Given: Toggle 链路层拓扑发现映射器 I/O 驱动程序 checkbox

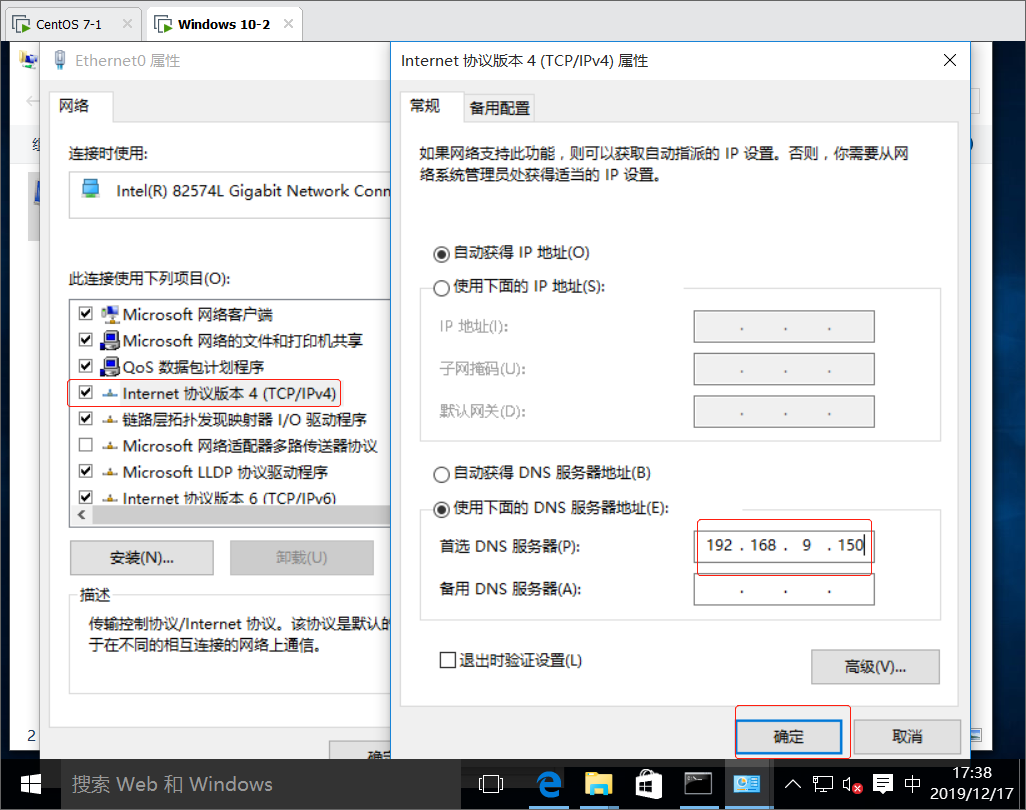Looking at the screenshot, I should pyautogui.click(x=86, y=418).
